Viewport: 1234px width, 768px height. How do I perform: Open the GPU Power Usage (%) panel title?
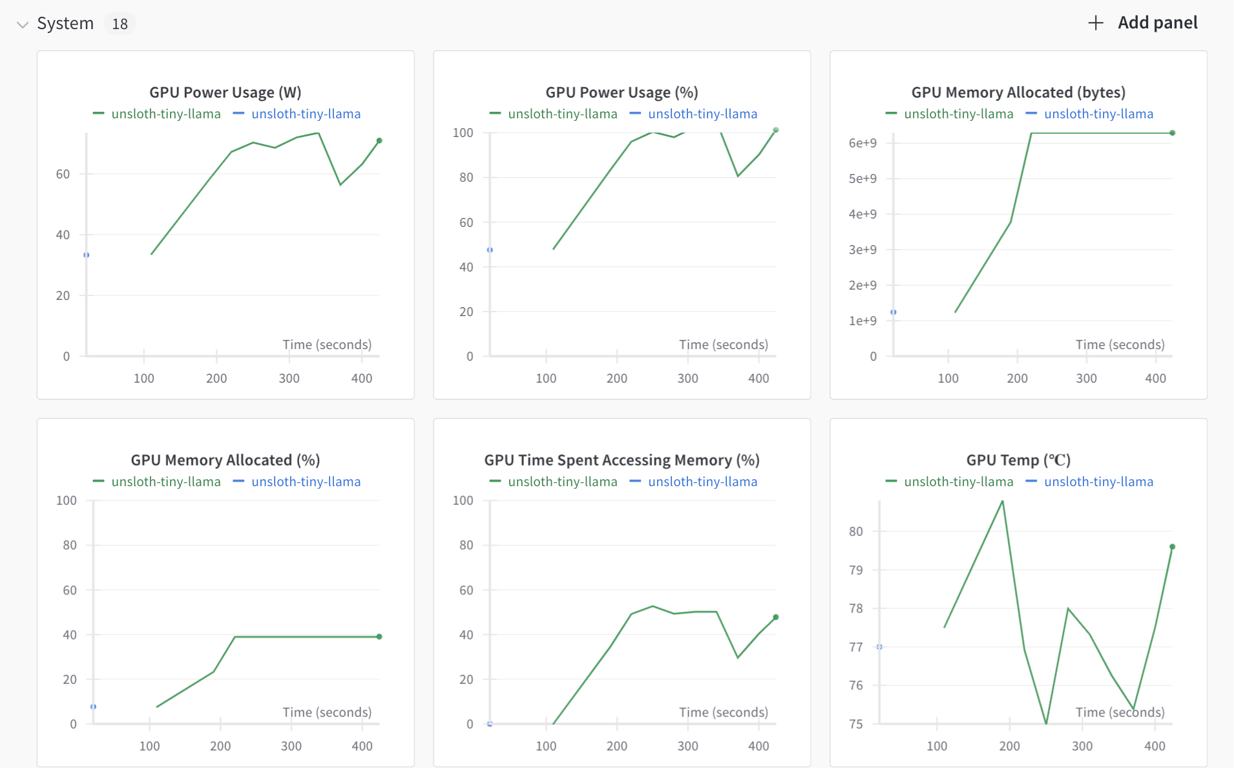[622, 92]
